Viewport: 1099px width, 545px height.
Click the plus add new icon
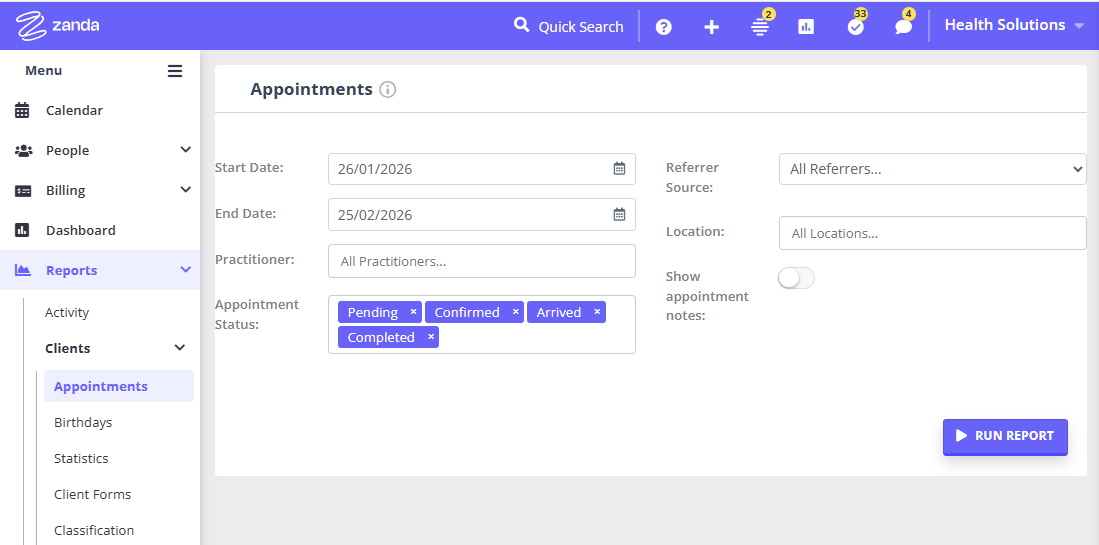point(711,27)
